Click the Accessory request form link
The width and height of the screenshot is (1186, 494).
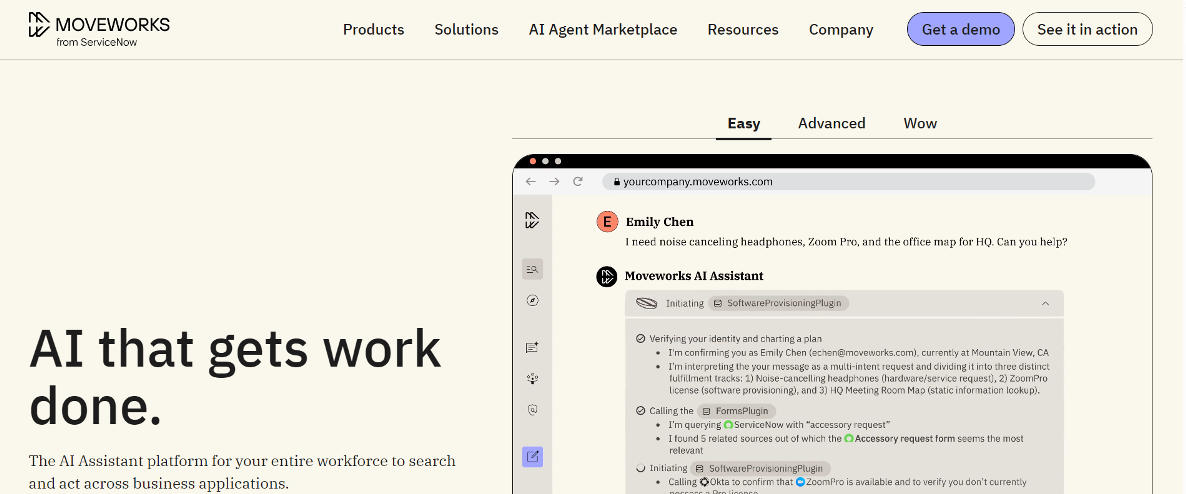(905, 438)
